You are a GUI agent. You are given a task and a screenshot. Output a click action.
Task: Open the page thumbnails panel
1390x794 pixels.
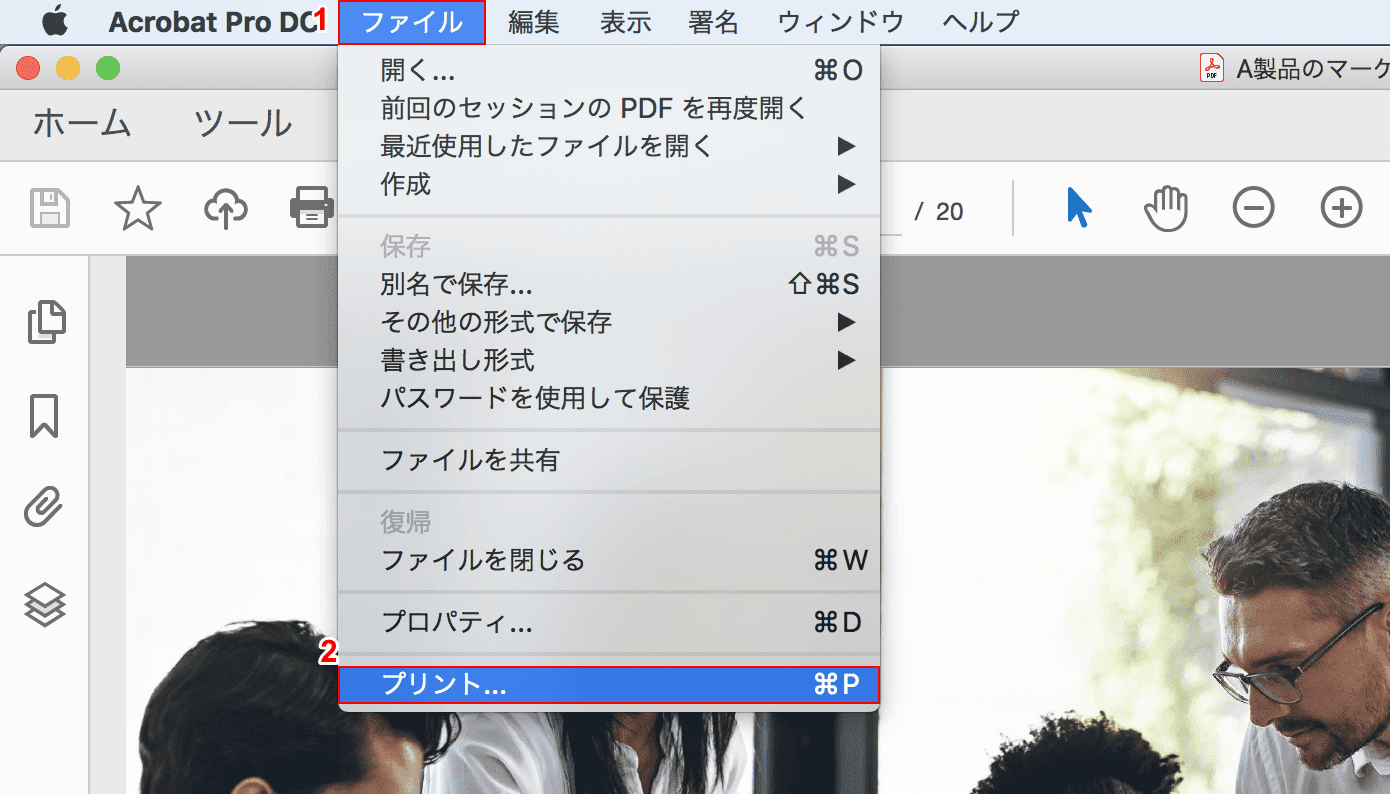click(46, 322)
